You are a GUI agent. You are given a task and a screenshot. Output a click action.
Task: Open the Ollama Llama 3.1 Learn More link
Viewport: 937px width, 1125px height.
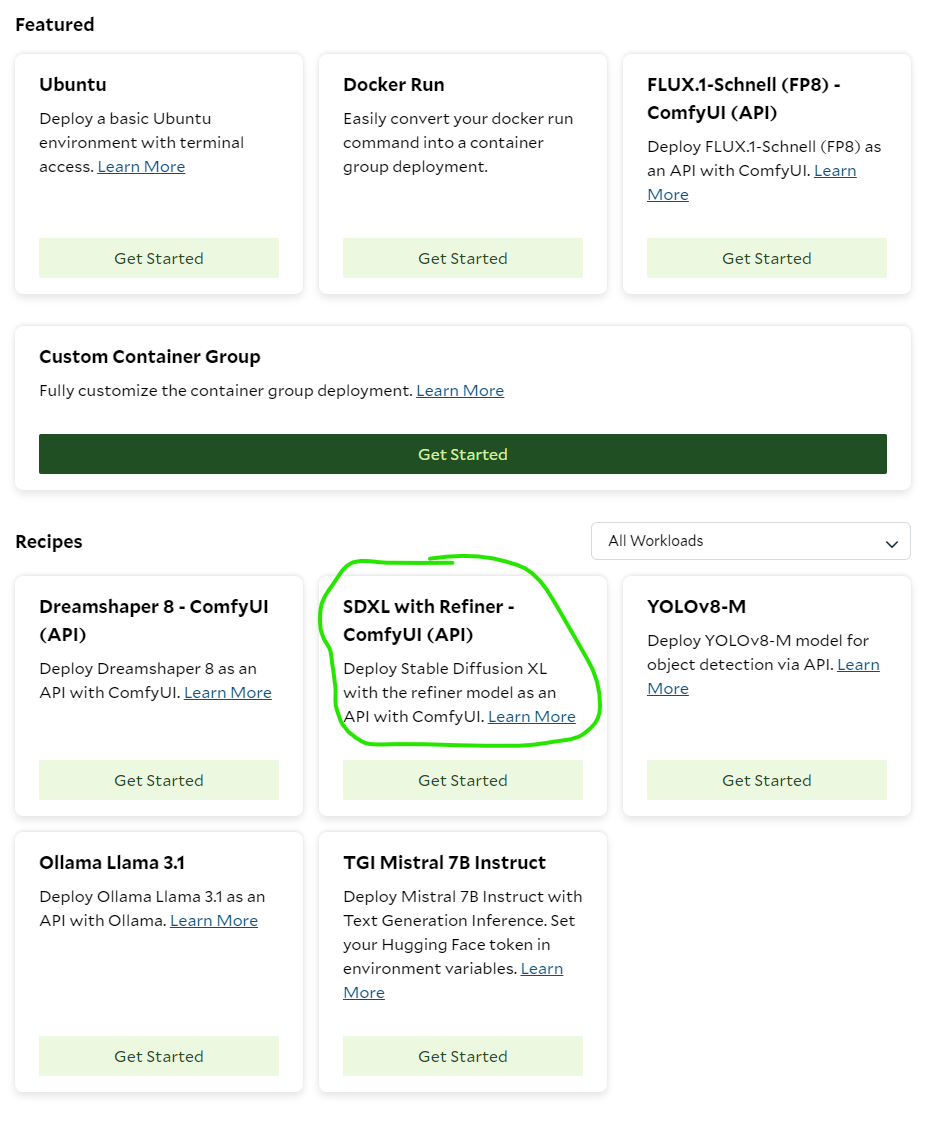pos(214,921)
